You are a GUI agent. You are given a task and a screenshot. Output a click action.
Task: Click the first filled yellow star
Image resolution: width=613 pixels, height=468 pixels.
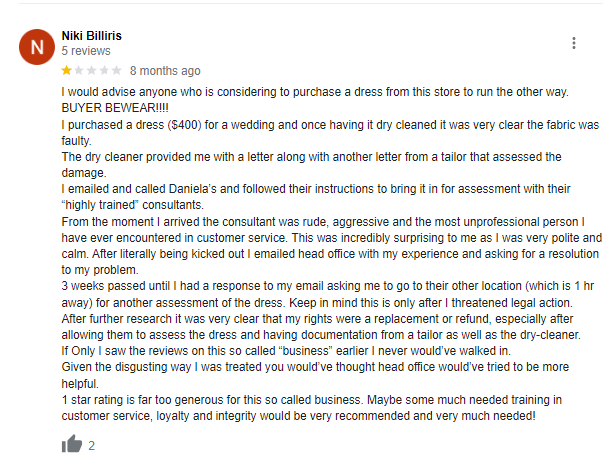[67, 71]
